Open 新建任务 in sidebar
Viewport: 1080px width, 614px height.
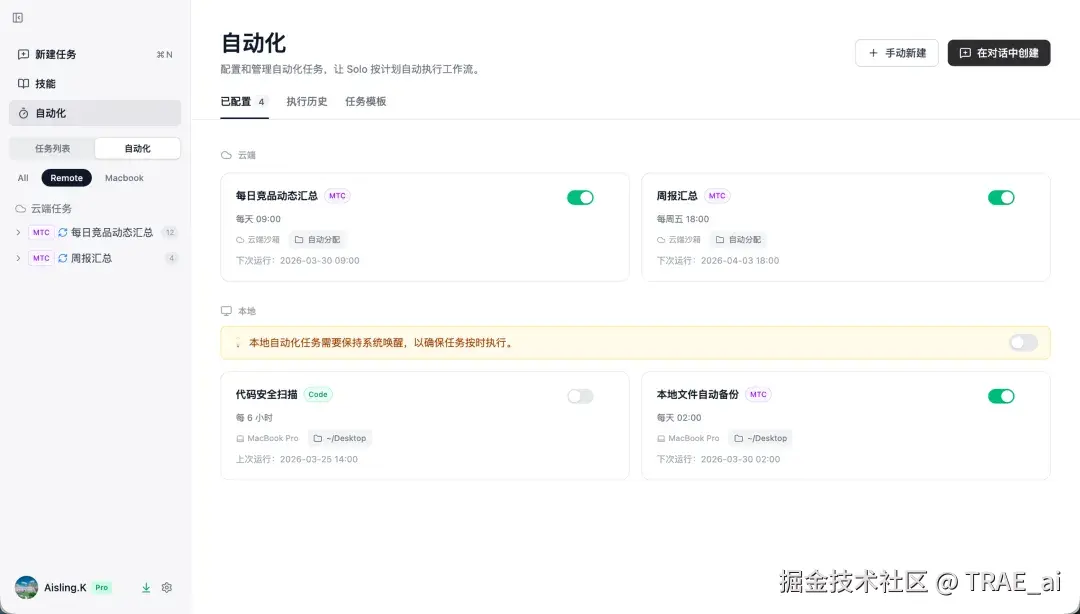tap(95, 54)
